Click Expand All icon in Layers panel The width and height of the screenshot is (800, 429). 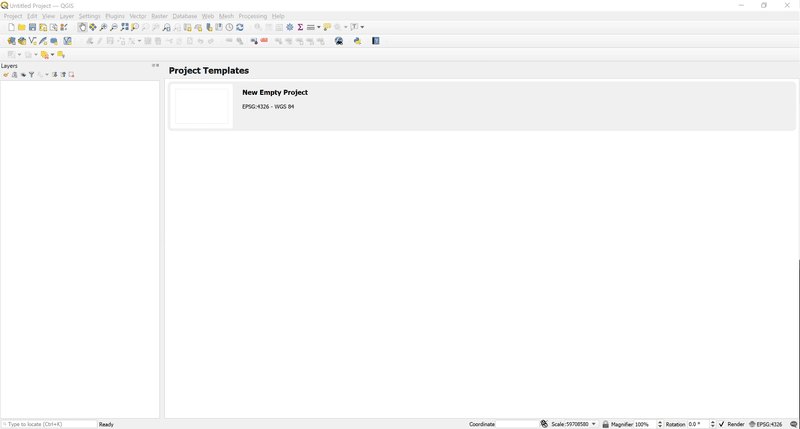(x=55, y=74)
